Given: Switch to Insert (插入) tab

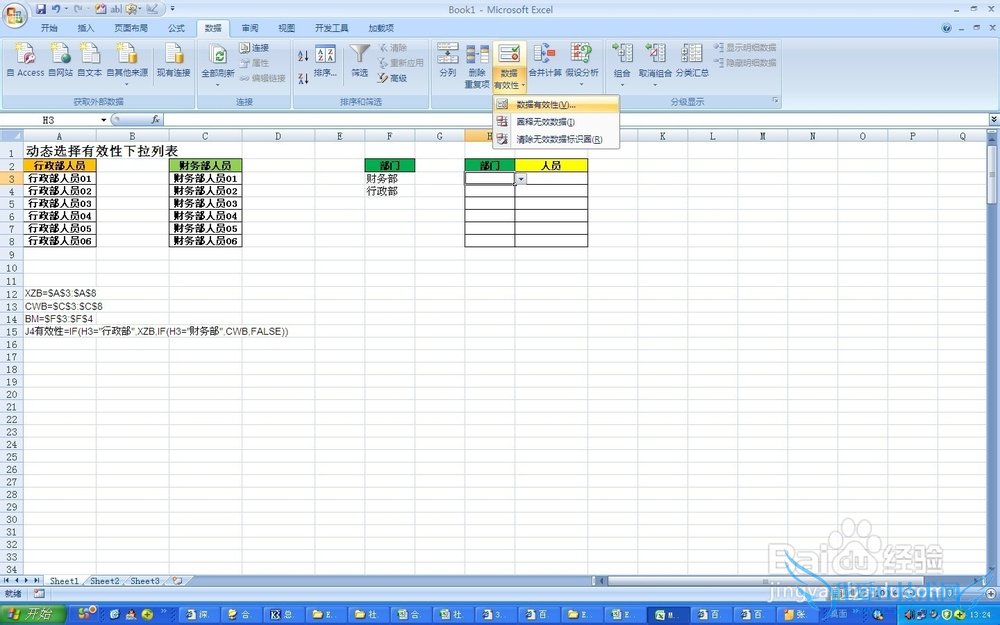Looking at the screenshot, I should [85, 28].
